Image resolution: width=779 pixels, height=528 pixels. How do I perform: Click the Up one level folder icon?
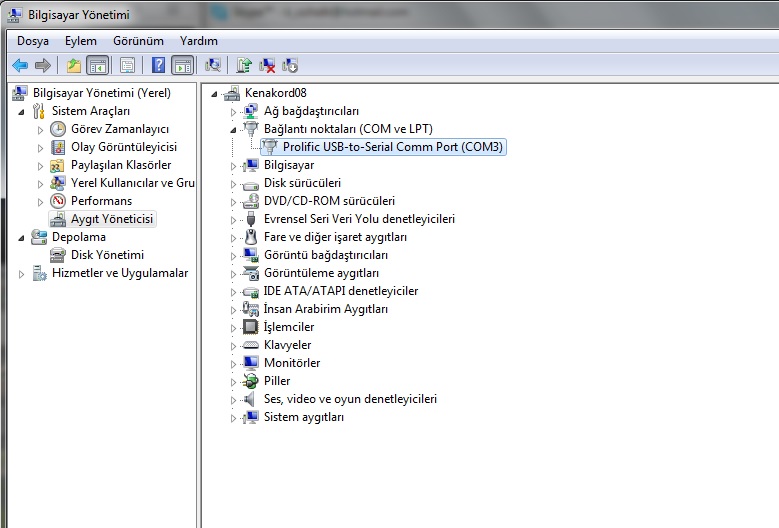pyautogui.click(x=74, y=65)
